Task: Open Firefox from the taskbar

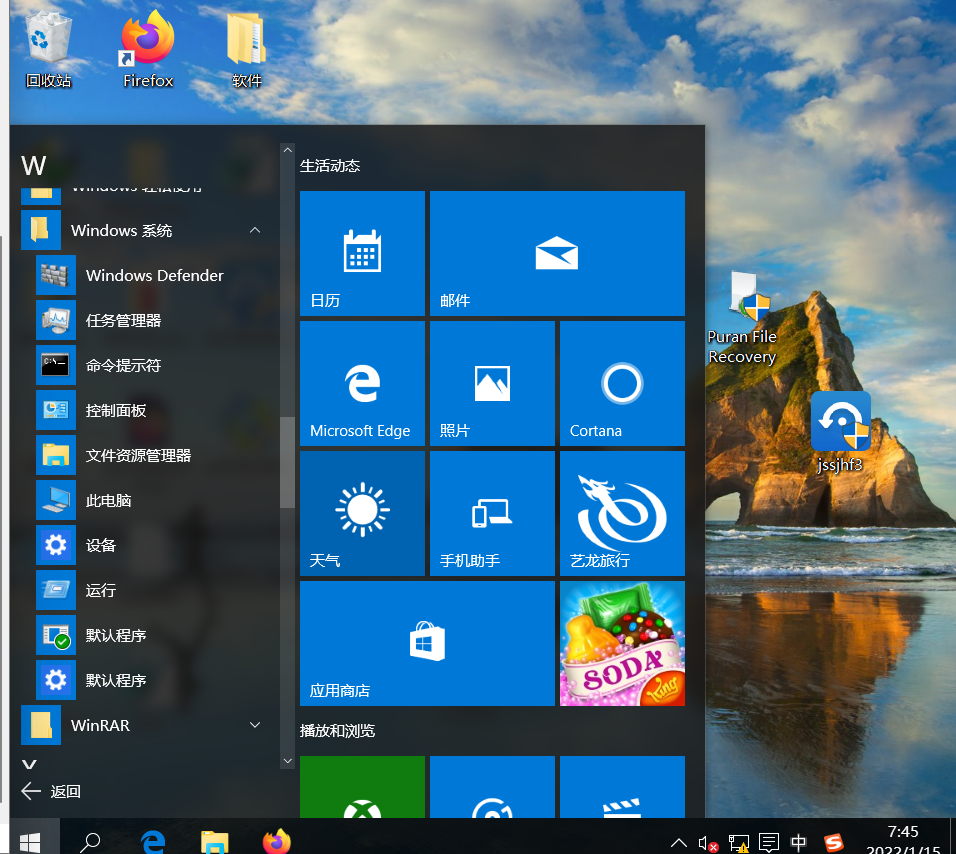Action: point(277,842)
